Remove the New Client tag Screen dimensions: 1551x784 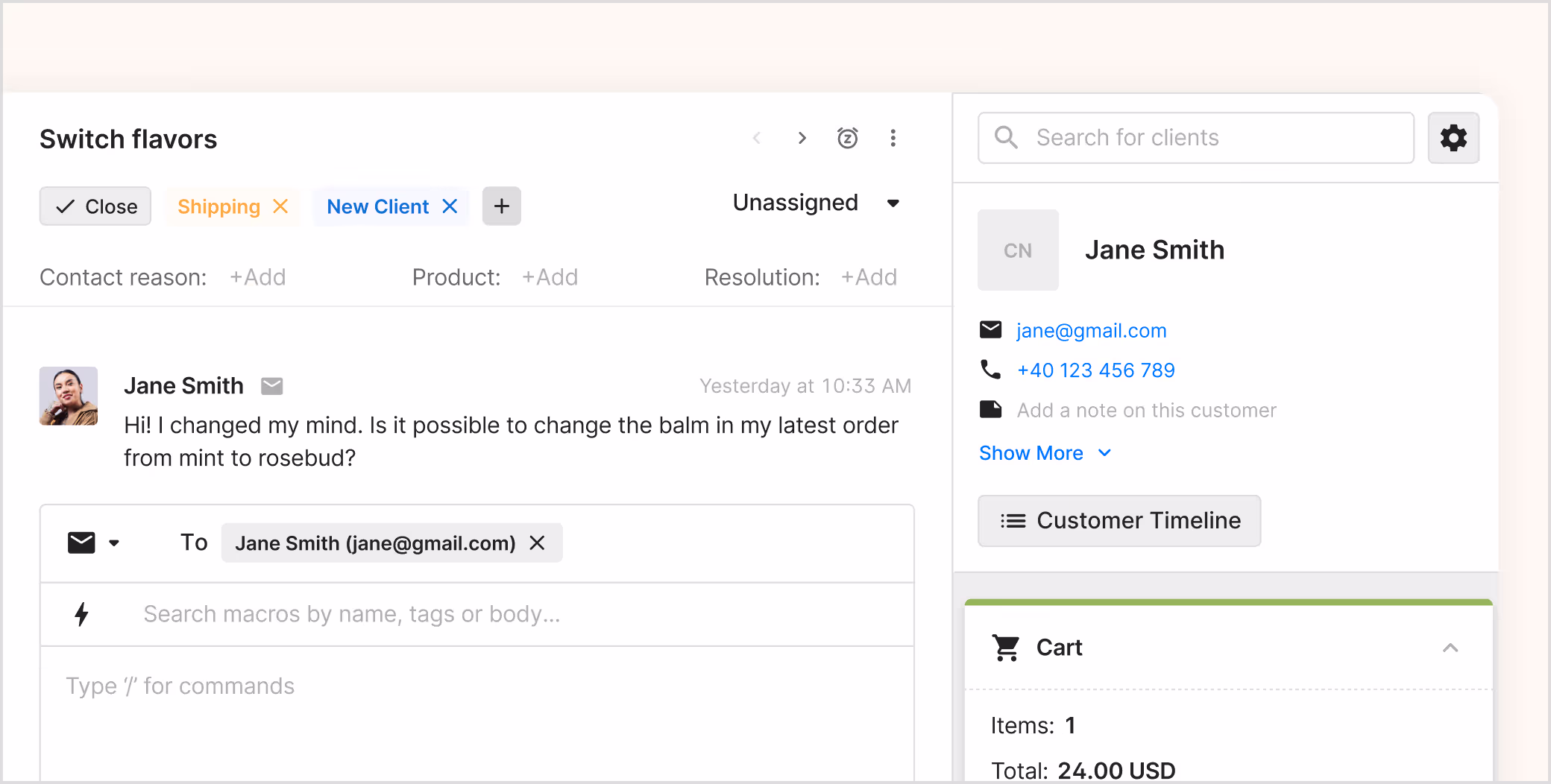(x=450, y=206)
